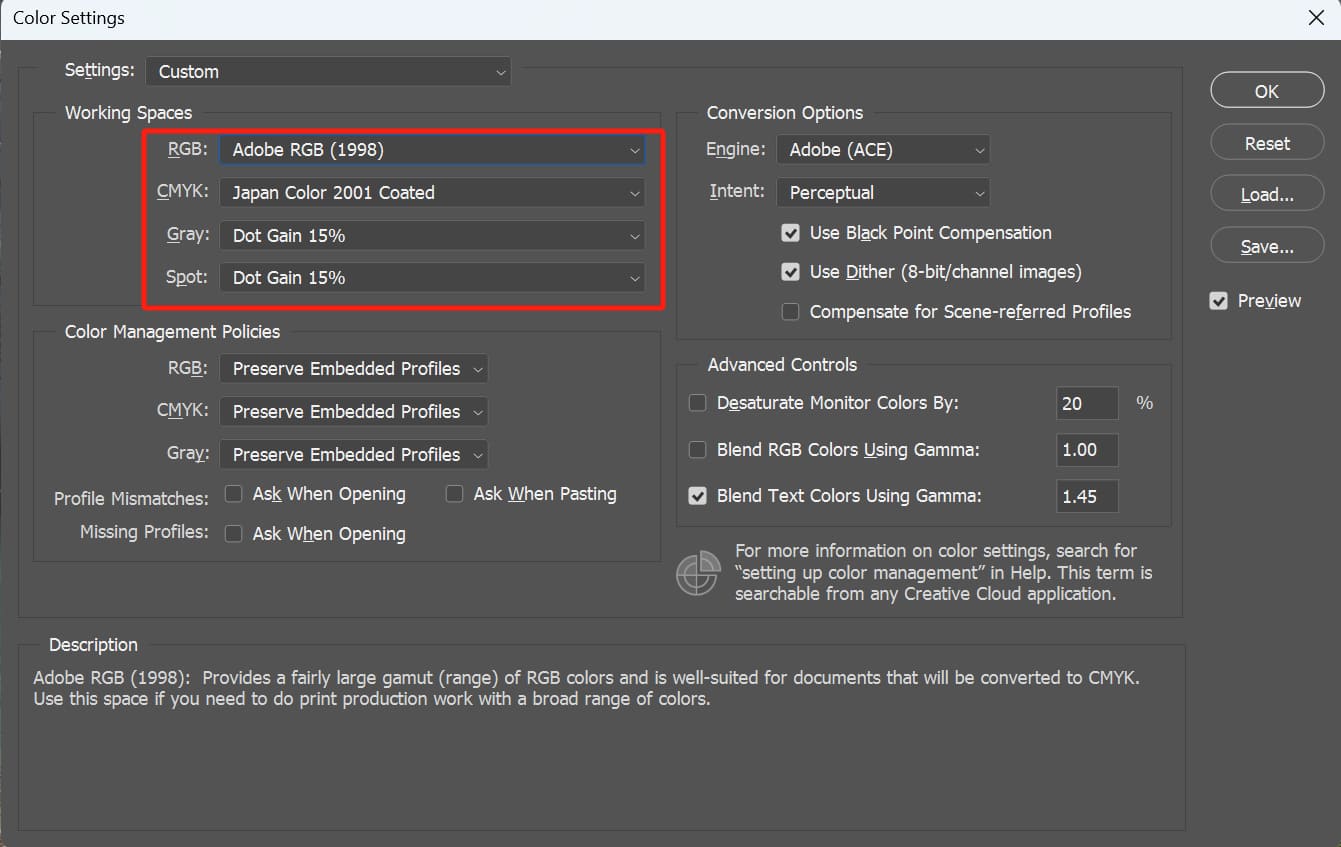Click the Desaturate Monitor Colors percentage field

tap(1086, 403)
